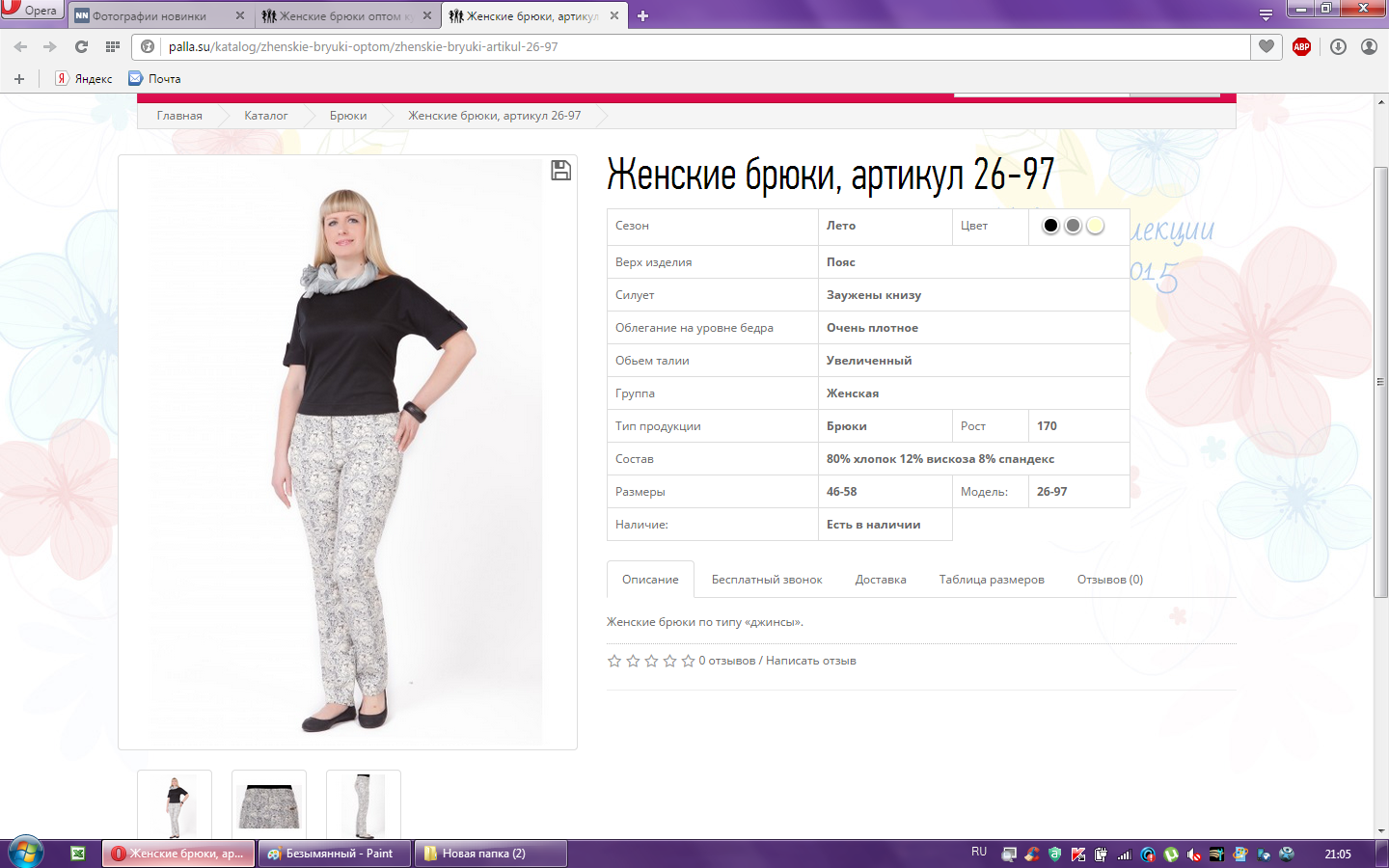
Task: Open the Speed Dial grid icon
Action: (113, 46)
